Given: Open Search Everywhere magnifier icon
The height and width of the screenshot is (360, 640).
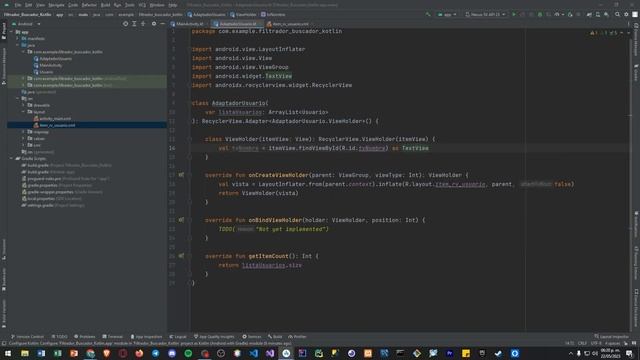Looking at the screenshot, I should pos(617,14).
